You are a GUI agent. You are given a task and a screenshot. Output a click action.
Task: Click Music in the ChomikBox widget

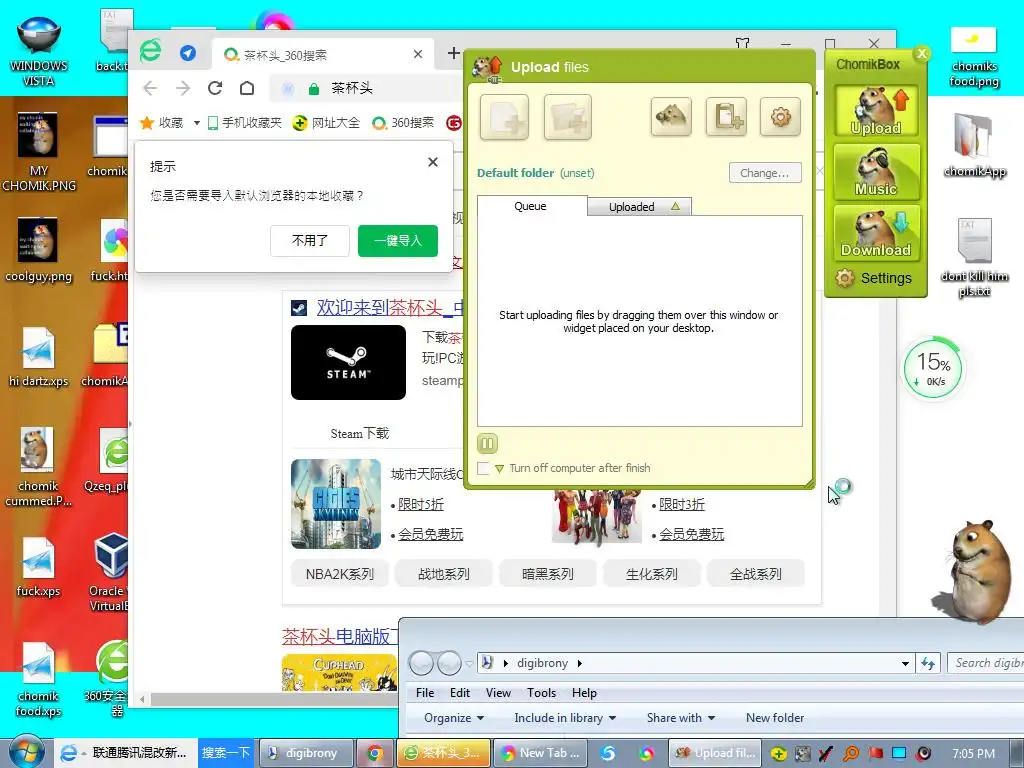[876, 172]
